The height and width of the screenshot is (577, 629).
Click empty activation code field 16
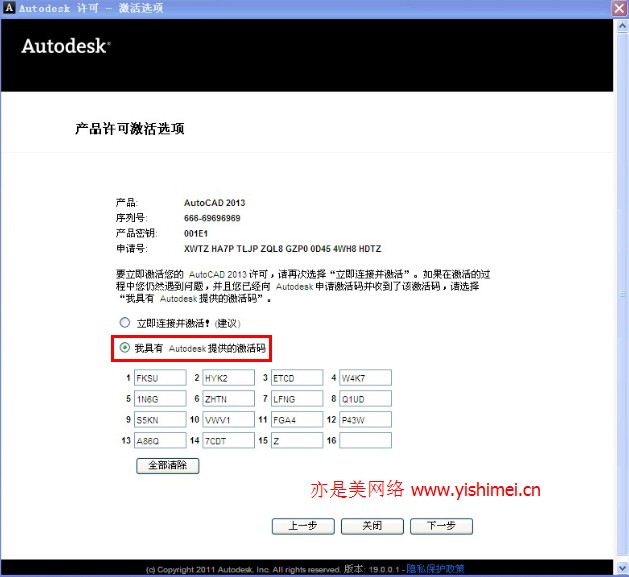point(365,441)
